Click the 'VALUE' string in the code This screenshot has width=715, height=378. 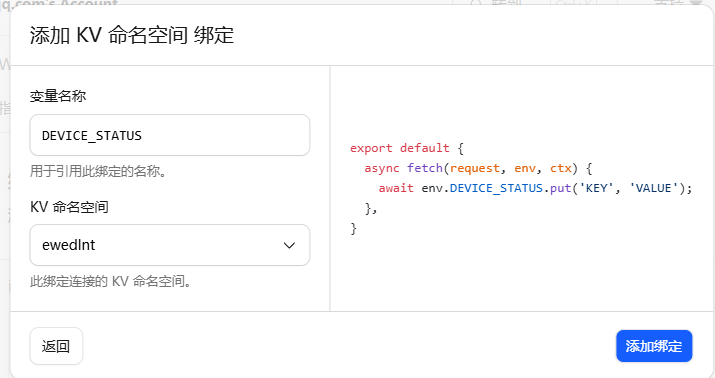tap(654, 188)
